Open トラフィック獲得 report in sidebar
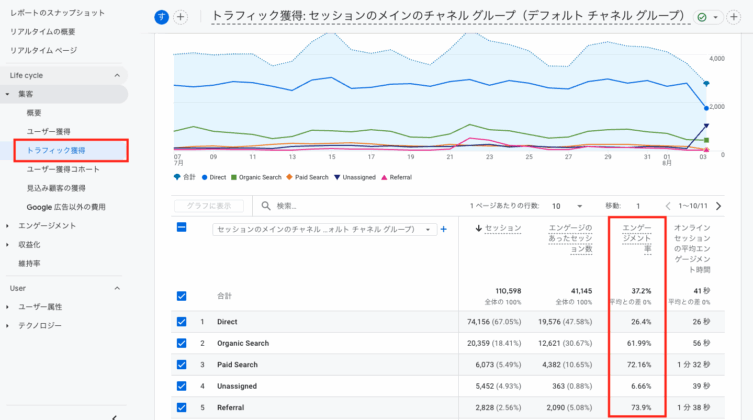Screen dimensions: 753x420 (56, 150)
